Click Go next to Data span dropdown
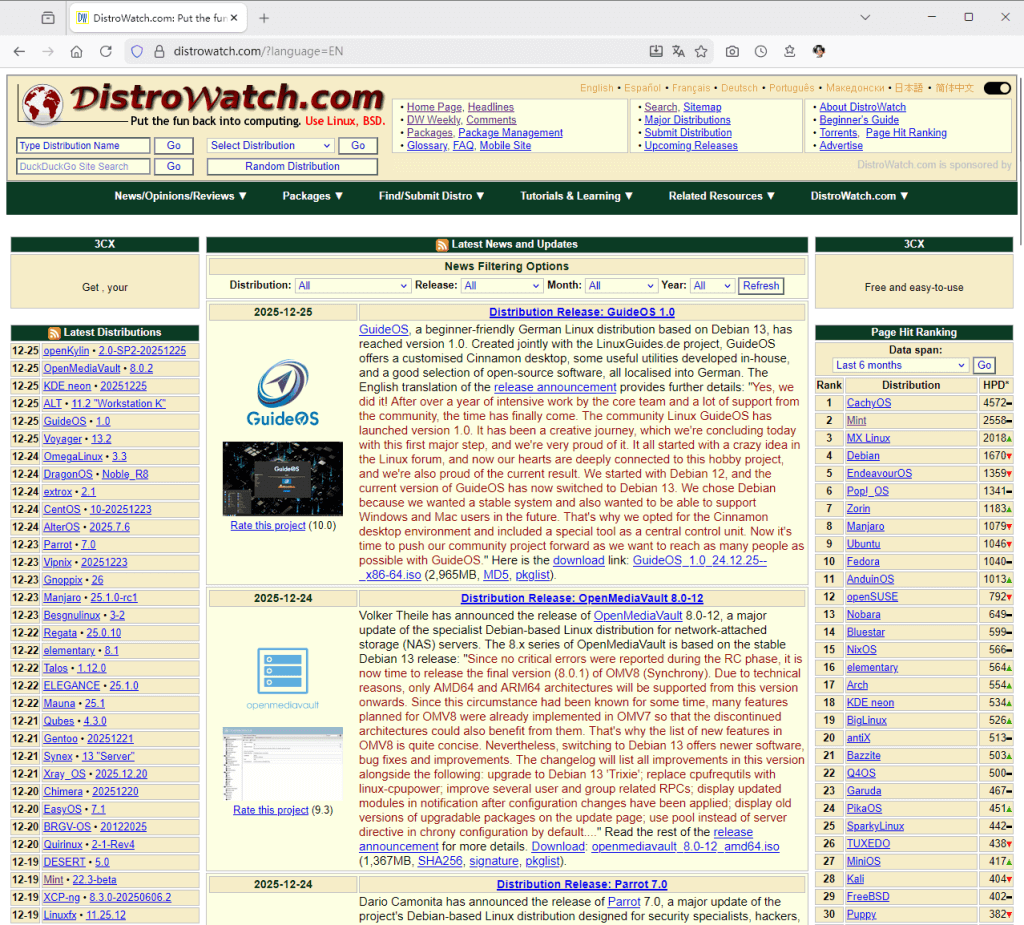Screen dimensions: 1024x925 click(x=984, y=365)
